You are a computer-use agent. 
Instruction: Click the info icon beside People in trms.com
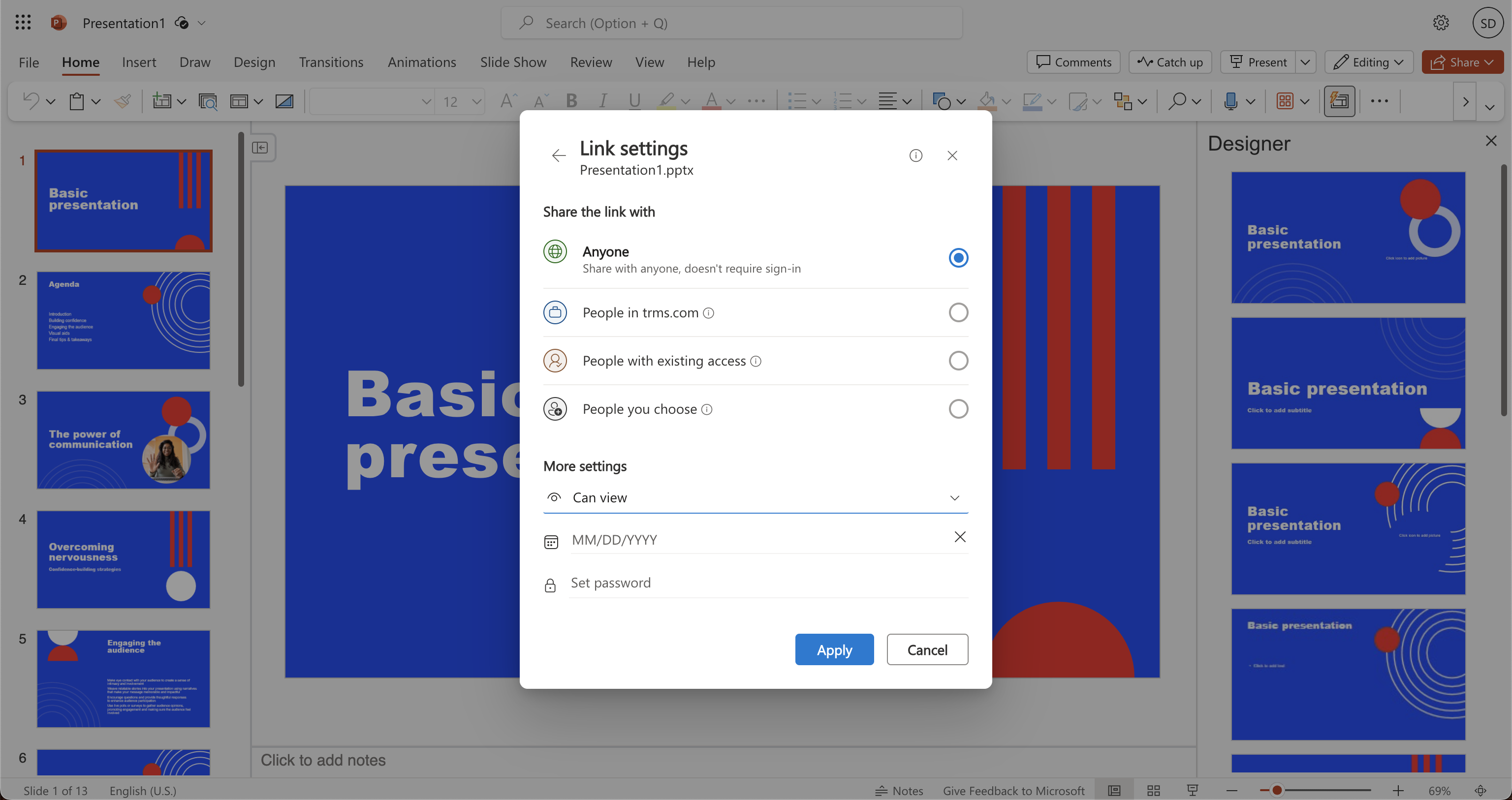coord(708,313)
